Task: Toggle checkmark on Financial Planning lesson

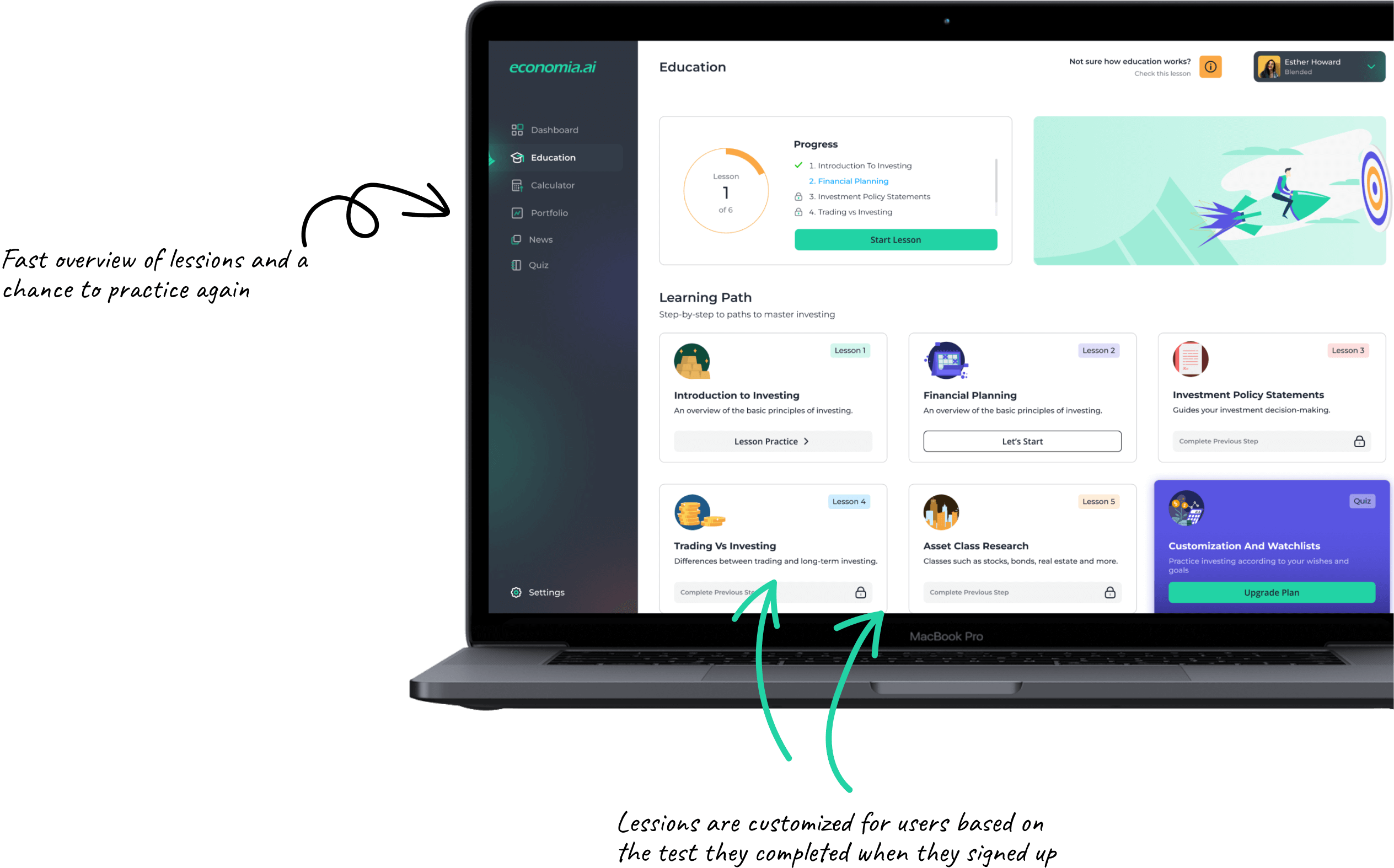Action: pos(798,181)
